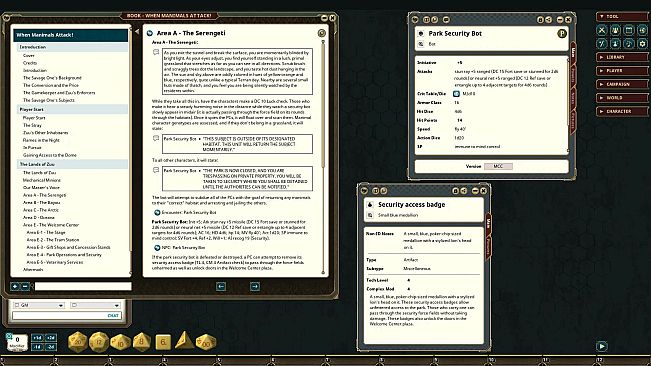Click the +1d modifier button
This screenshot has width=651, height=366.
[37, 338]
